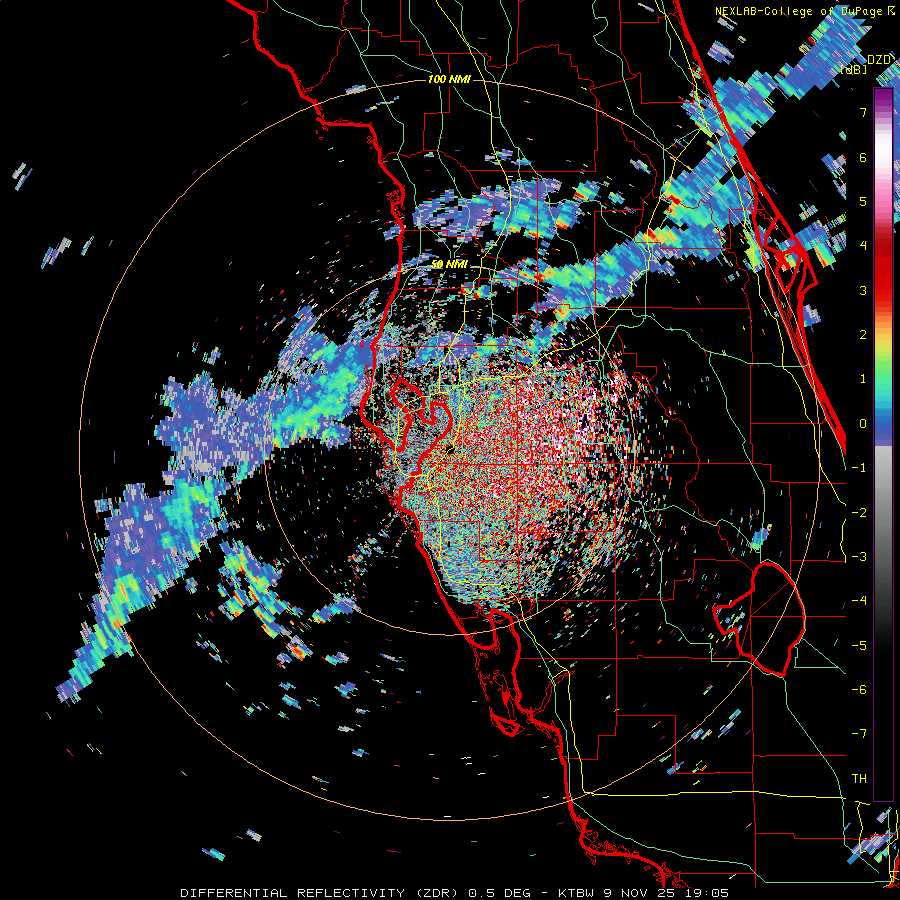The image size is (900, 900).
Task: Click the "-4" value on color scale
Action: tap(859, 601)
